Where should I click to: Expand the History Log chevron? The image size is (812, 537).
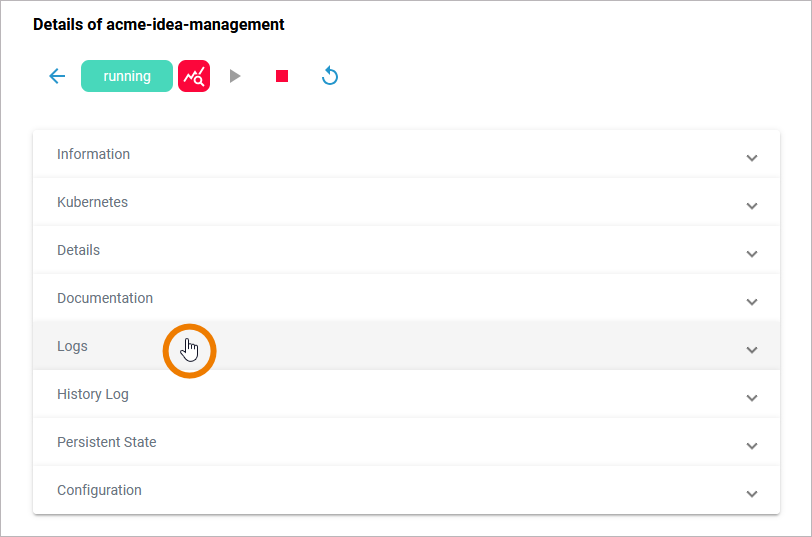[752, 398]
